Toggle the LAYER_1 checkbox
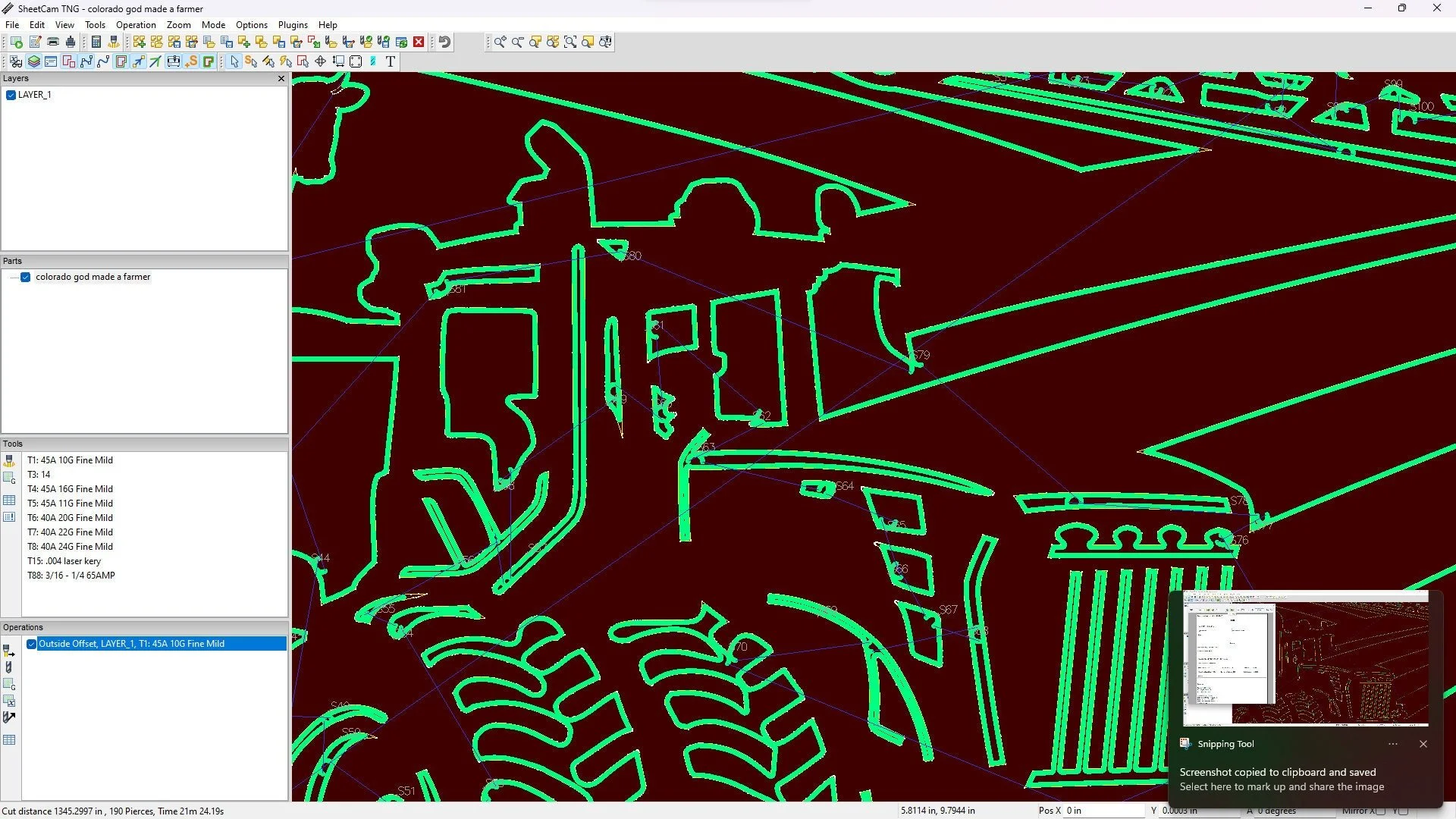Image resolution: width=1456 pixels, height=819 pixels. tap(11, 96)
